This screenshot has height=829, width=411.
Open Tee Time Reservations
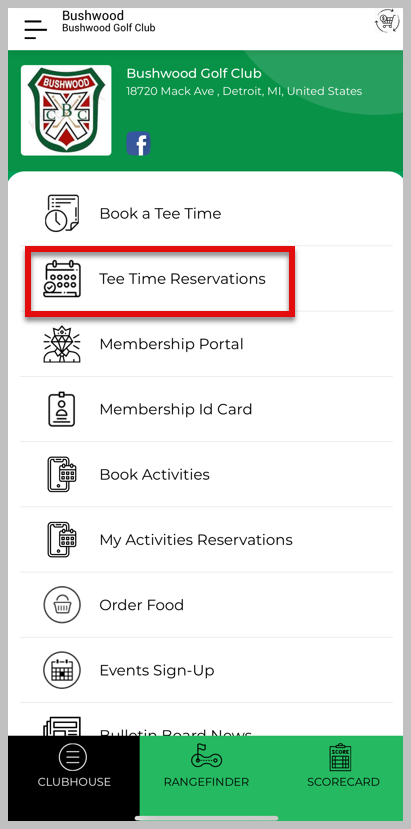tap(206, 279)
